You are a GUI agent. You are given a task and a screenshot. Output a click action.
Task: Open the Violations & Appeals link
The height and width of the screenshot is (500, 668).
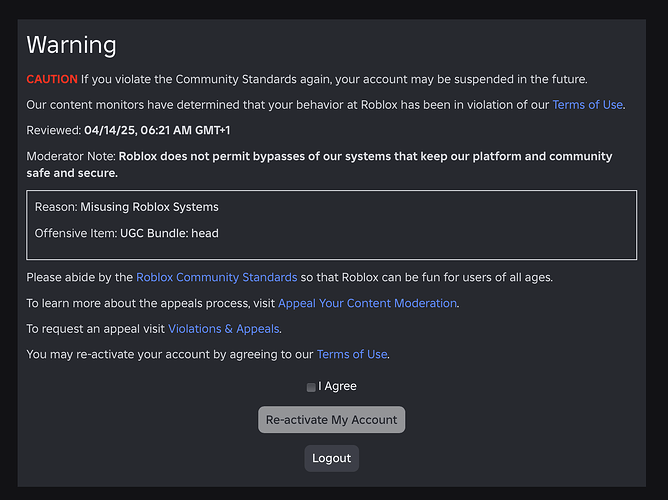point(224,328)
